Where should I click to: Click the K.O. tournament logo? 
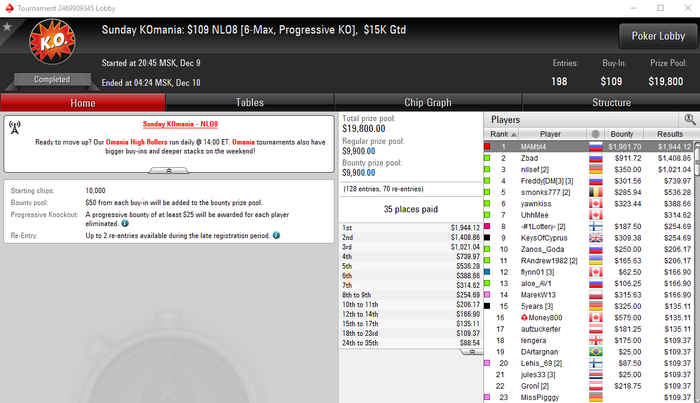[x=52, y=42]
